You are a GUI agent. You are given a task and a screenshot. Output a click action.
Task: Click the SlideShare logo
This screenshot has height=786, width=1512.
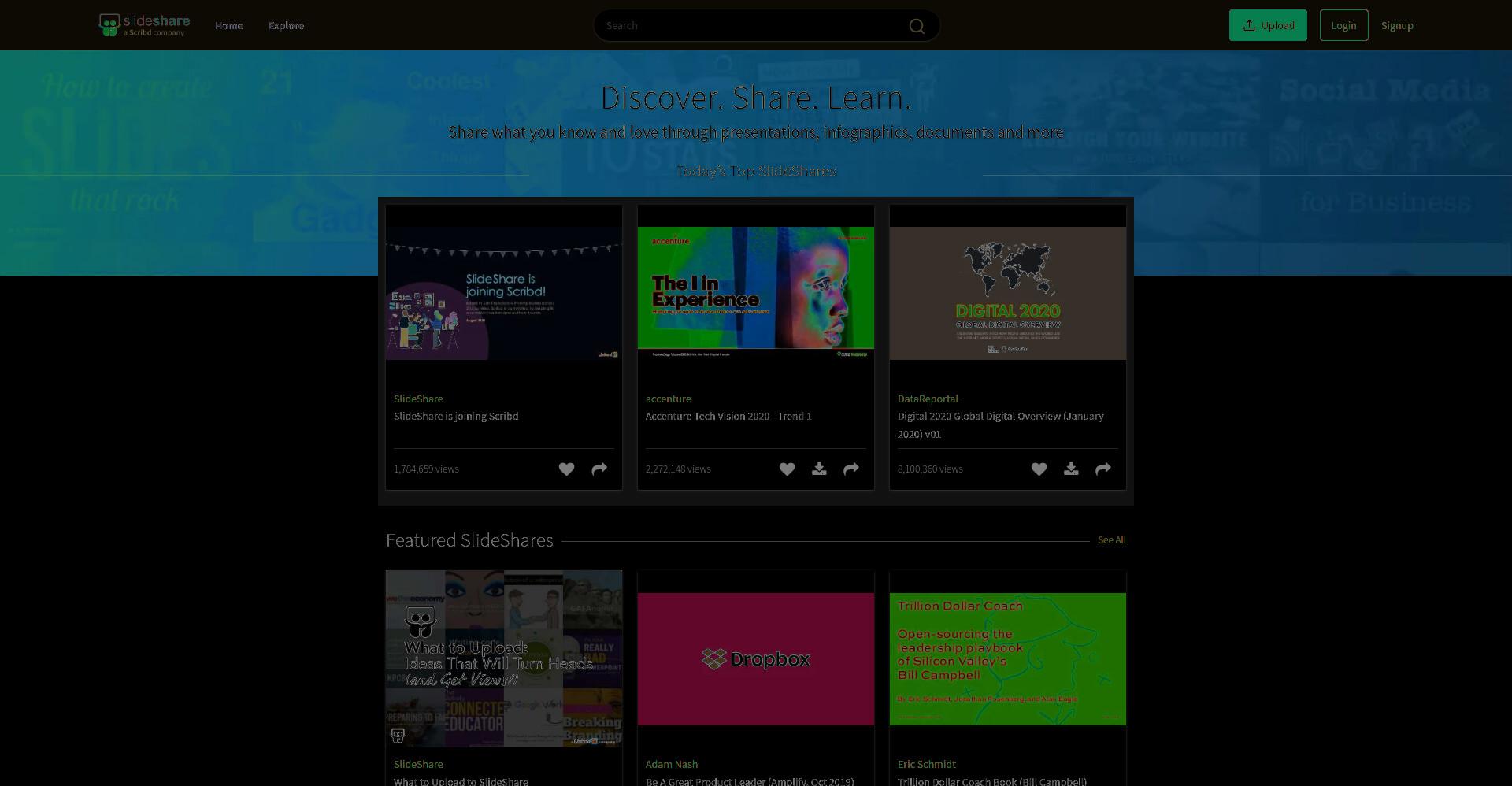point(144,25)
